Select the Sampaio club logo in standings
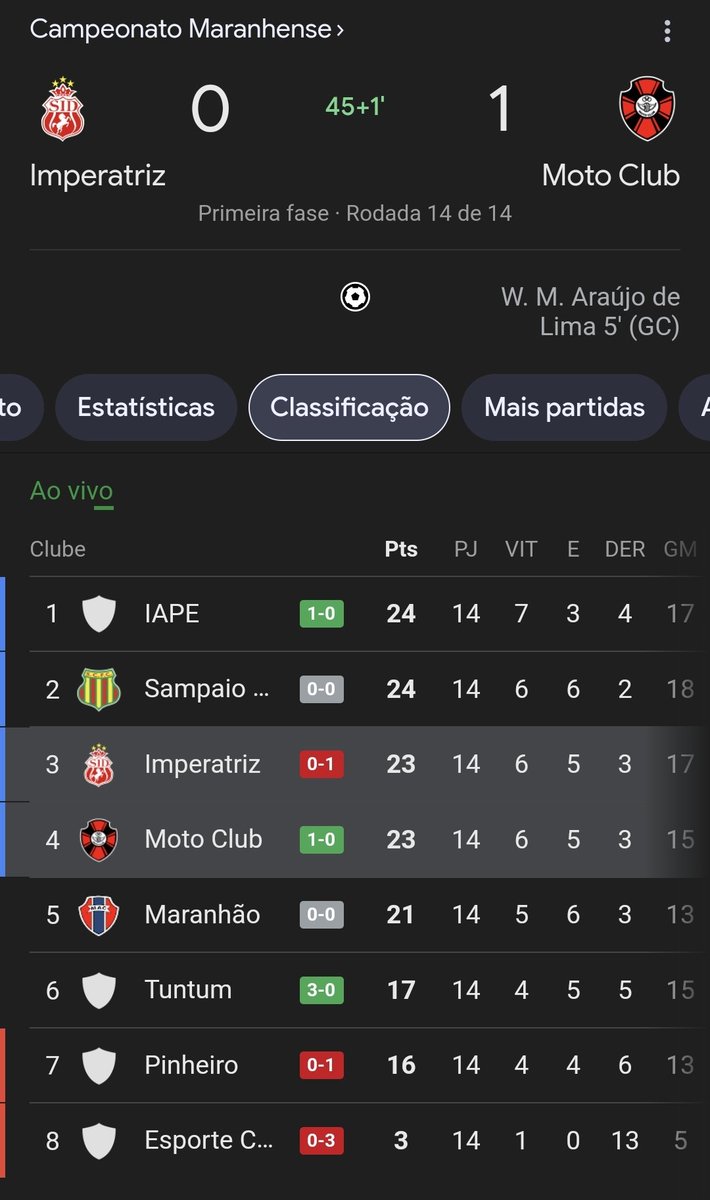Viewport: 710px width, 1200px height. pyautogui.click(x=98, y=689)
